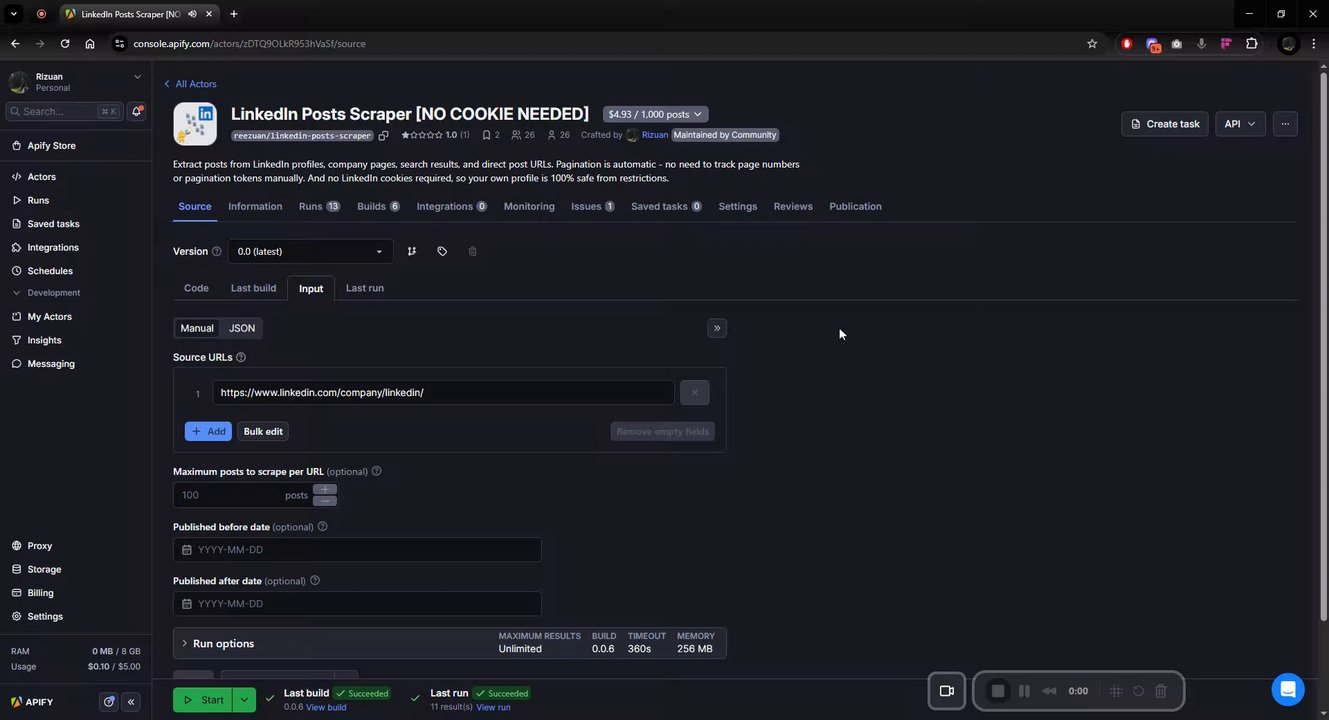This screenshot has width=1329, height=720.
Task: Open author Rizuan profile link
Action: pyautogui.click(x=654, y=135)
